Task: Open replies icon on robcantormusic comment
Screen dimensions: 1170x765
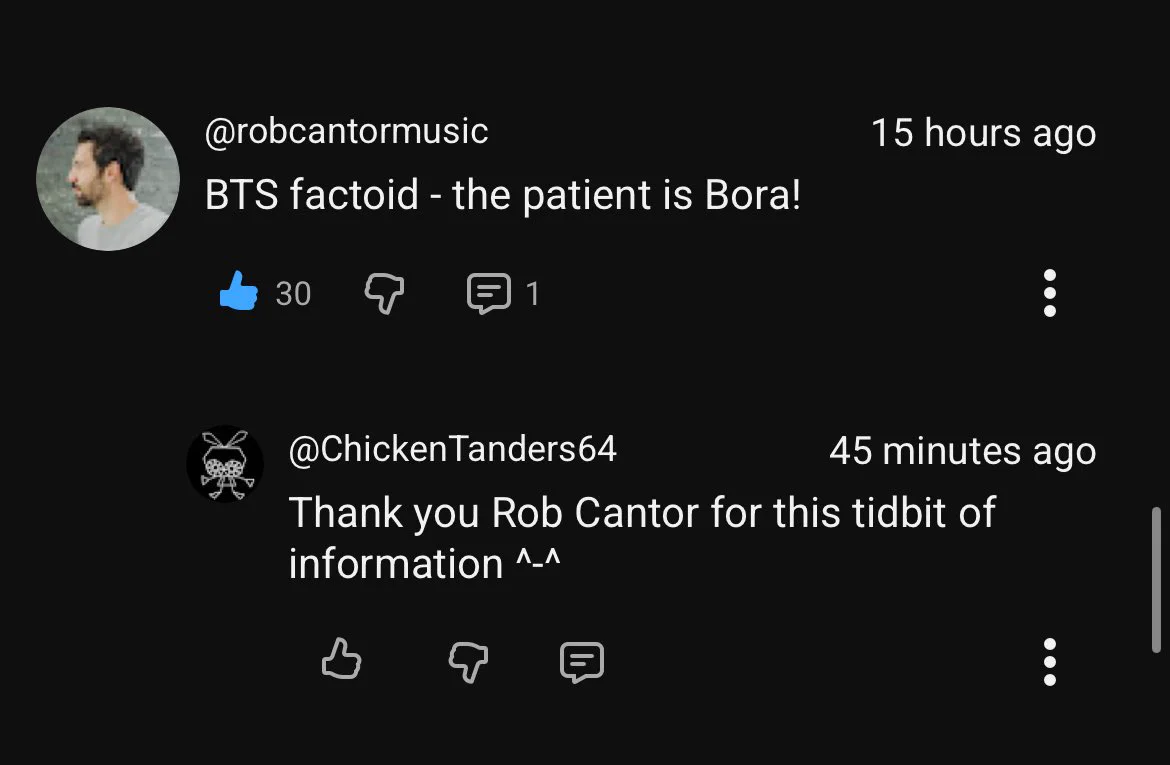Action: coord(489,293)
